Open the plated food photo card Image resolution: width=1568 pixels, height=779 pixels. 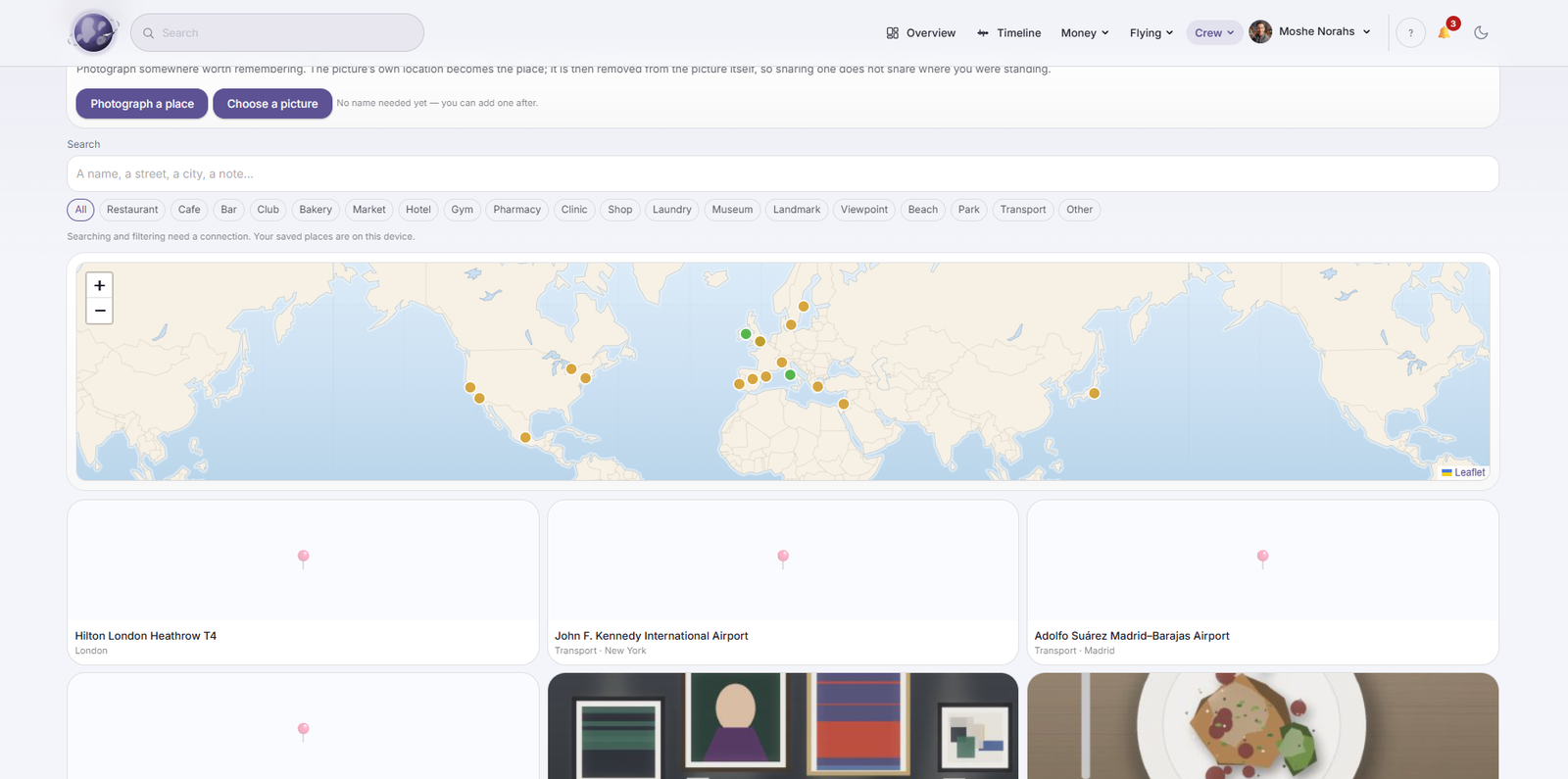click(1263, 726)
